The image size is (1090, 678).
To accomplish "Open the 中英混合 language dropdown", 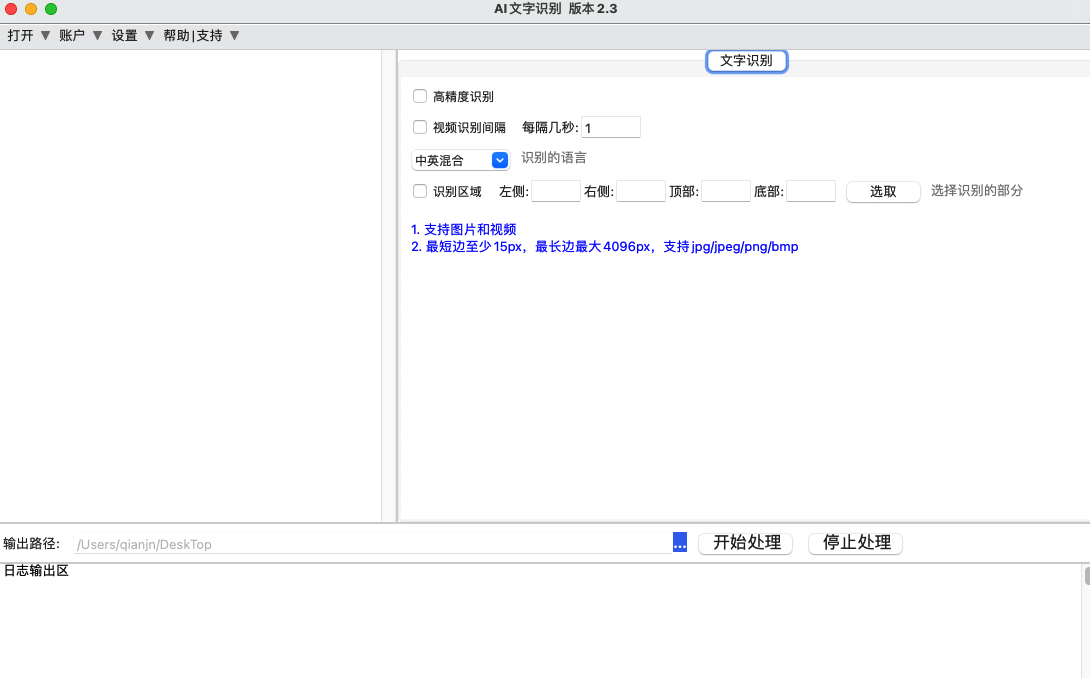I will click(x=460, y=160).
